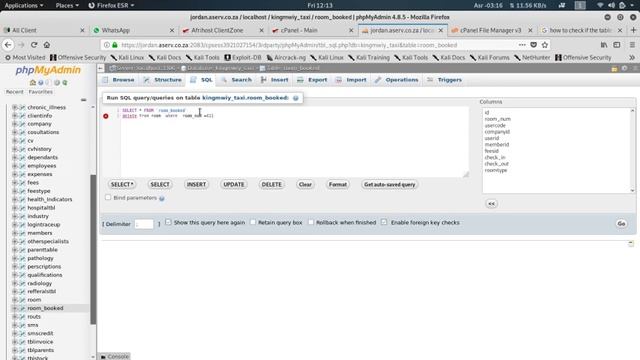Image resolution: width=640 pixels, height=360 pixels.
Task: Toggle Rollback when finished checkbox
Action: [x=311, y=222]
